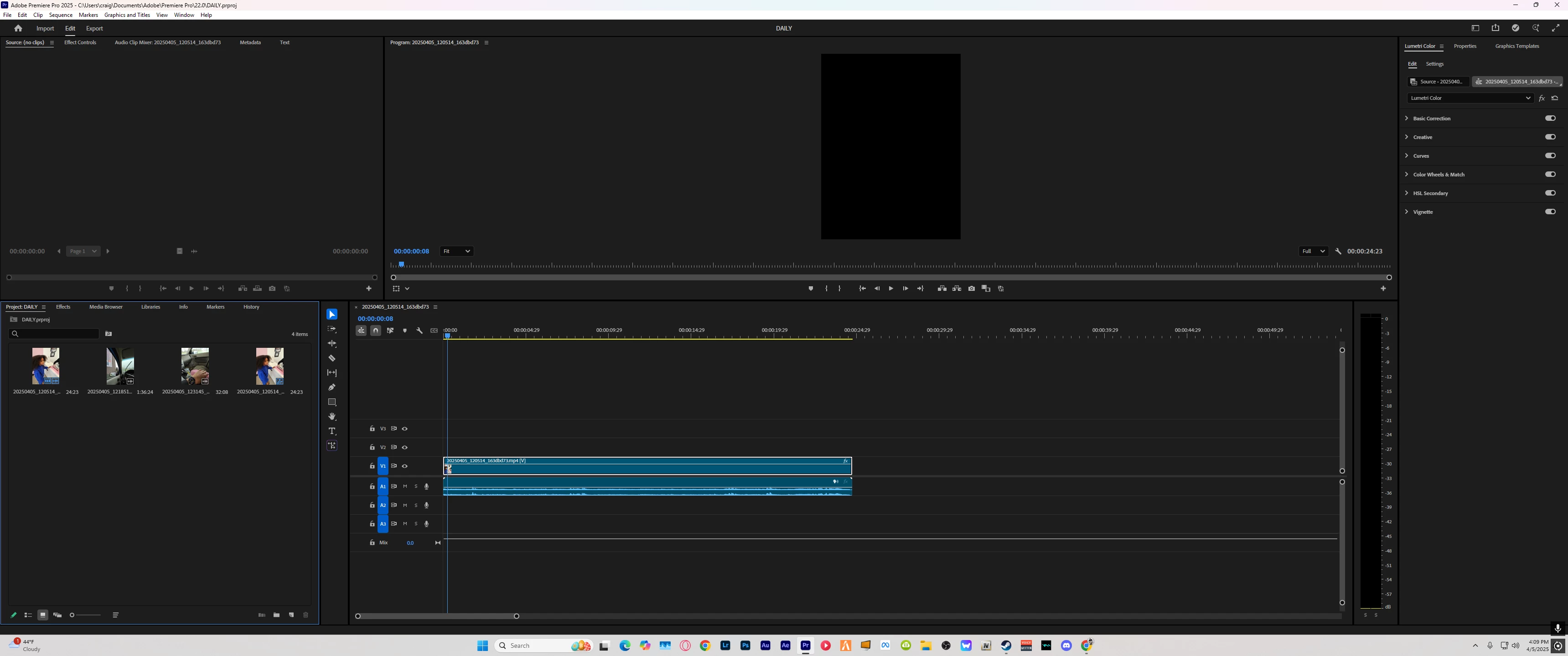
Task: Select the Type tool
Action: pos(332,431)
